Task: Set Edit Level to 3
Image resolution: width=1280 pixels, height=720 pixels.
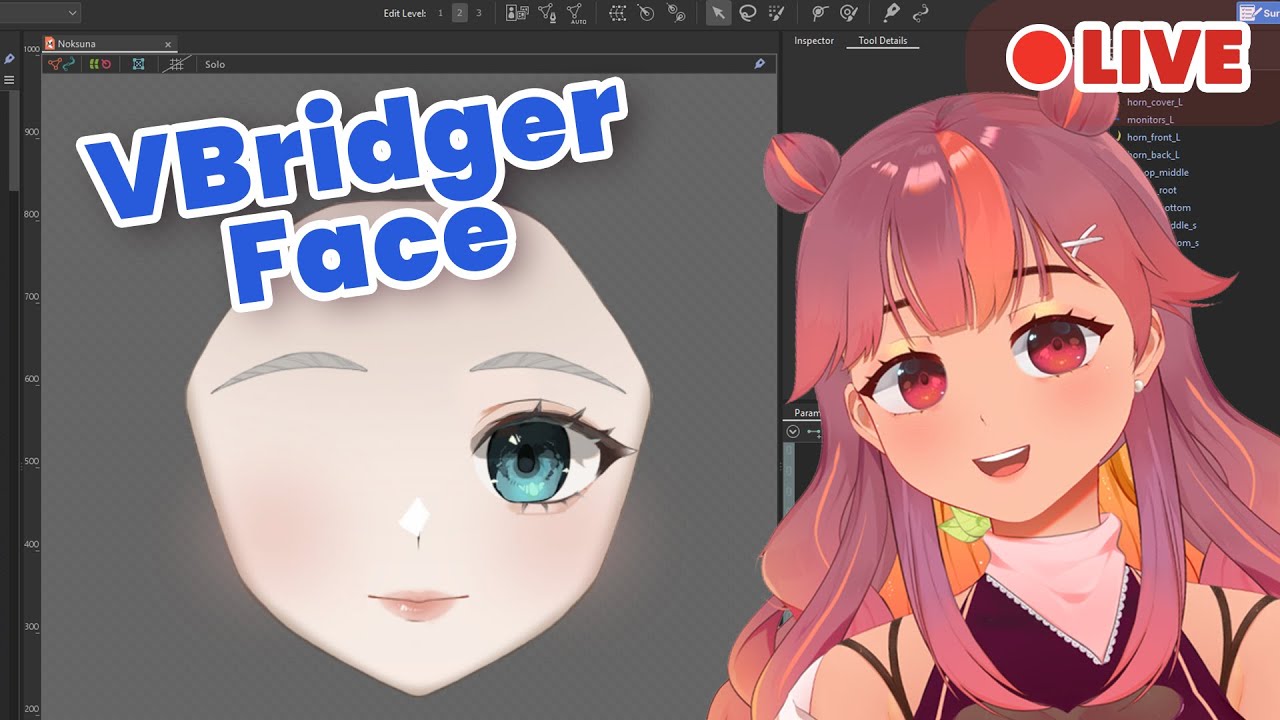Action: pos(479,13)
